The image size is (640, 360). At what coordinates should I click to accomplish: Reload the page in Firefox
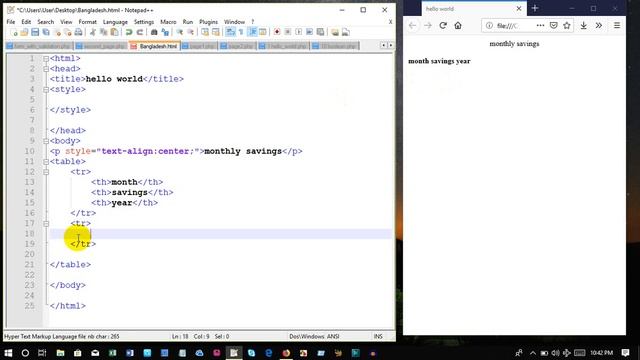coord(443,25)
